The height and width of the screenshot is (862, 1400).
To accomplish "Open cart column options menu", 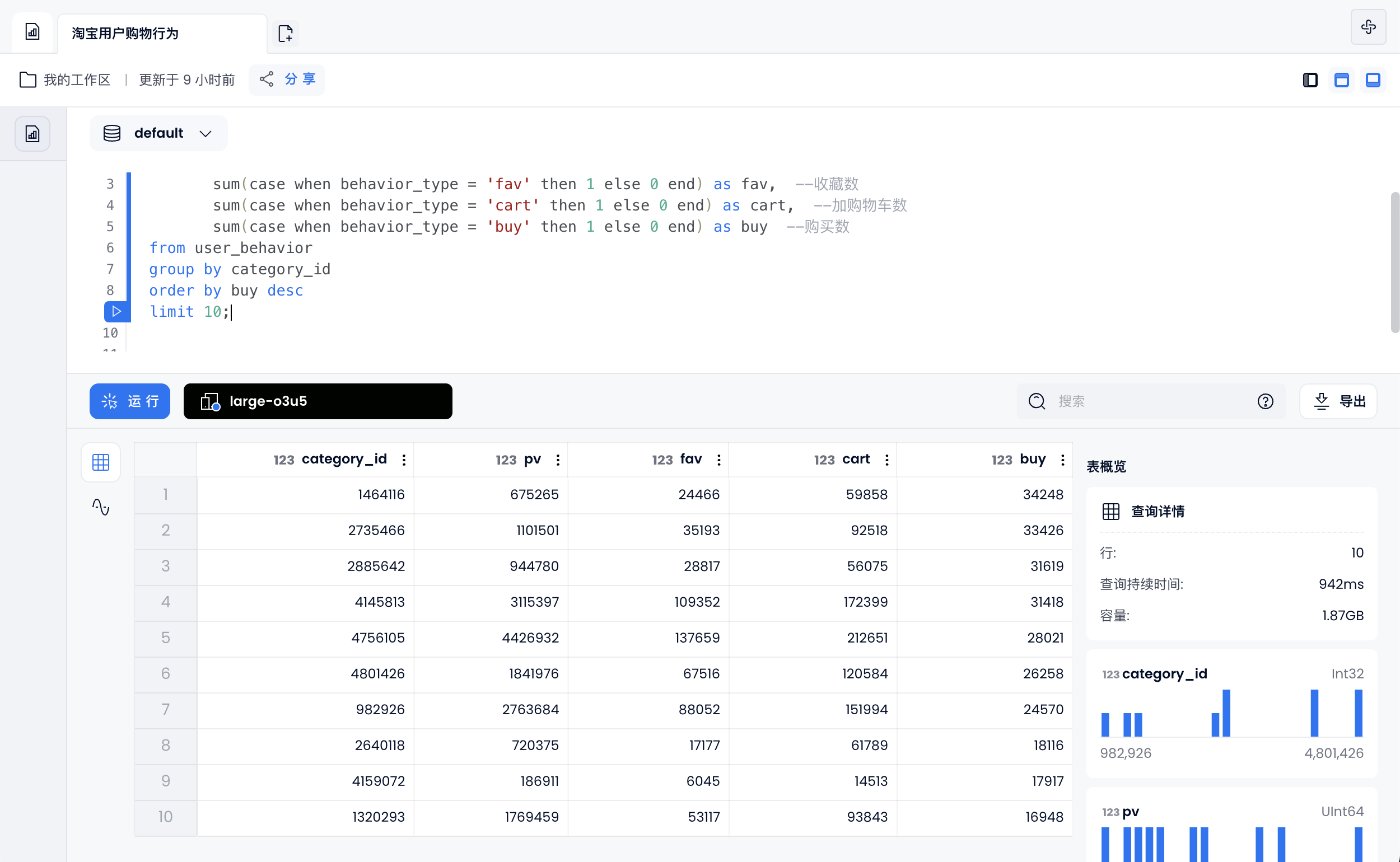I will coord(886,460).
